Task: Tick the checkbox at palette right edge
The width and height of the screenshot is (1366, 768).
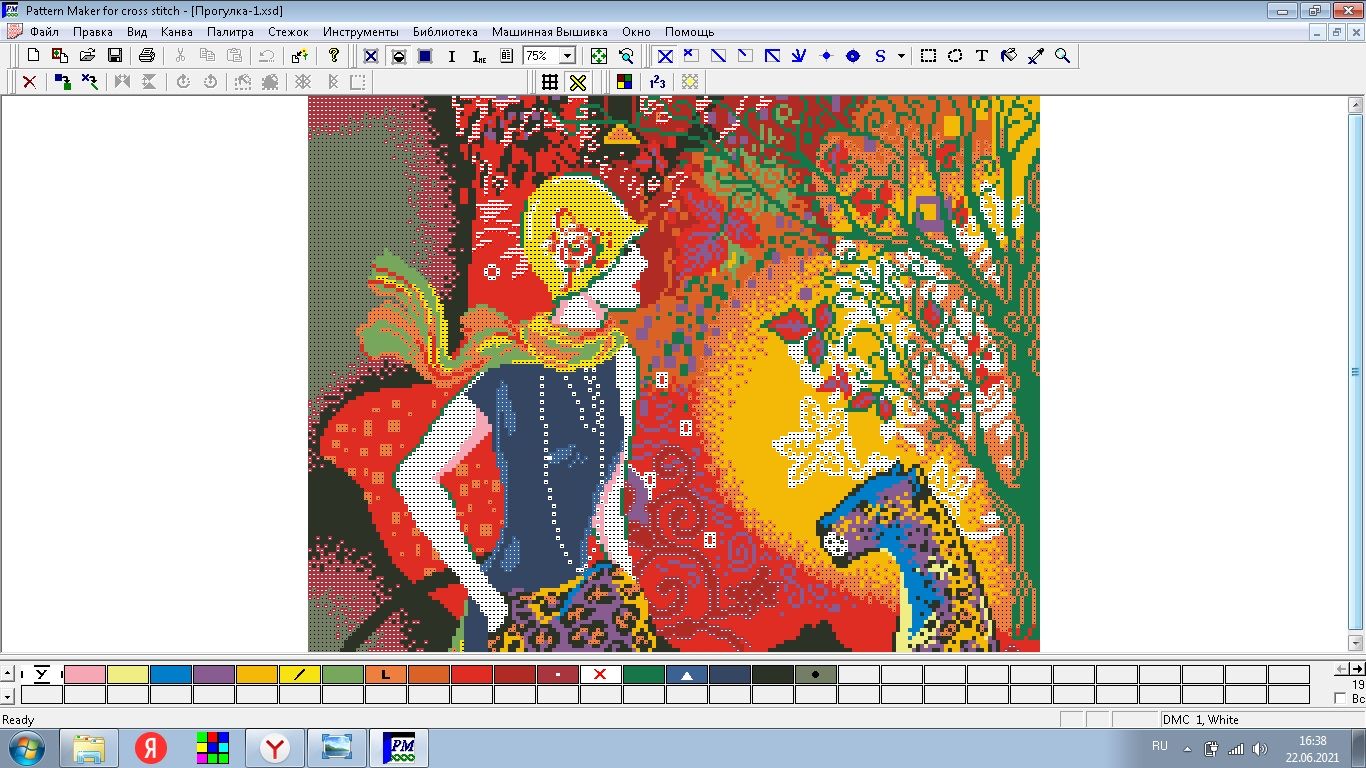Action: point(1341,699)
